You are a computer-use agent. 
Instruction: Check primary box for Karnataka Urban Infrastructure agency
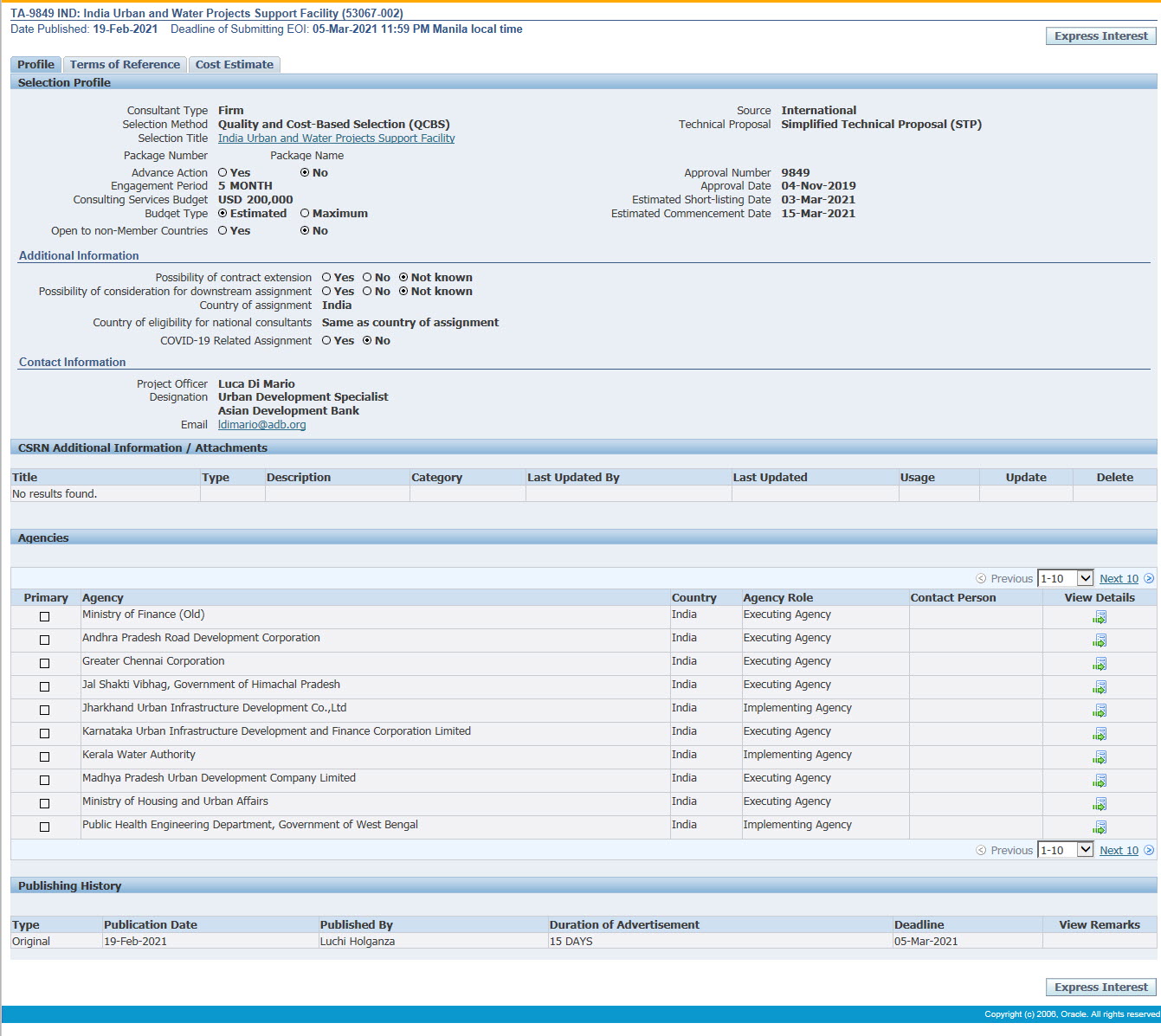click(45, 734)
